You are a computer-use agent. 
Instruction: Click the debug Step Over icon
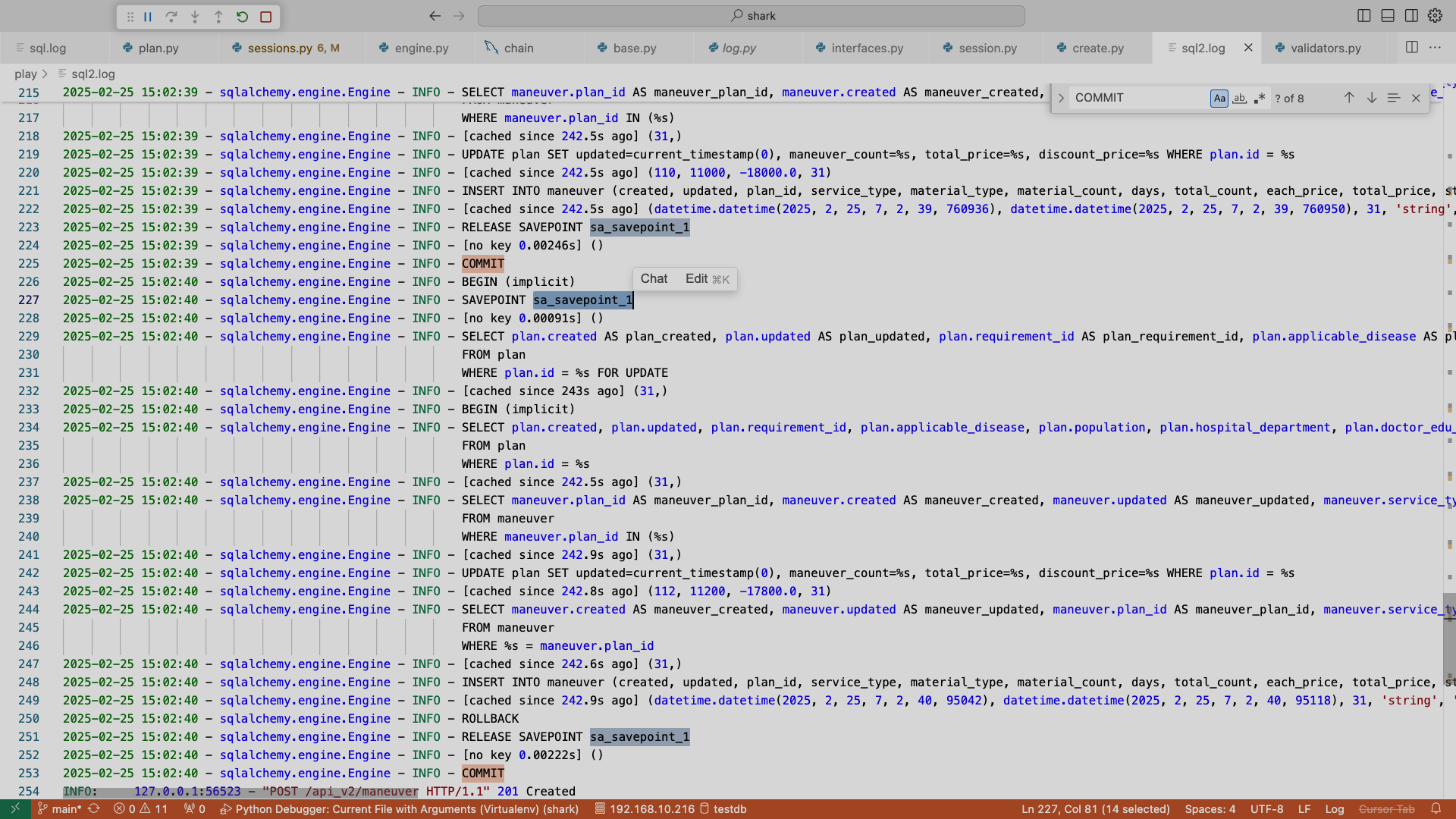[x=171, y=17]
